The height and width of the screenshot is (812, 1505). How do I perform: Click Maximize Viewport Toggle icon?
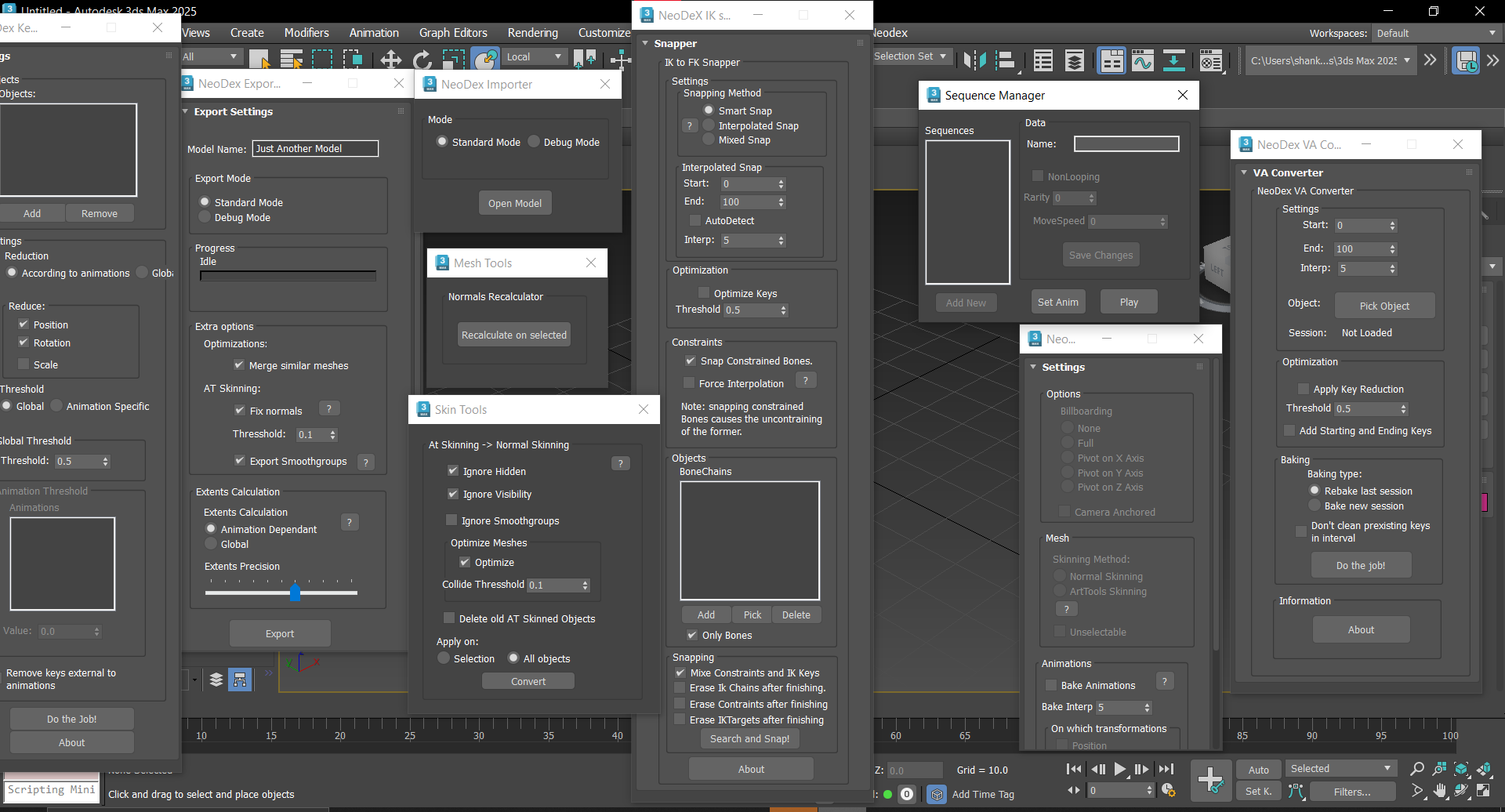pyautogui.click(x=1484, y=791)
